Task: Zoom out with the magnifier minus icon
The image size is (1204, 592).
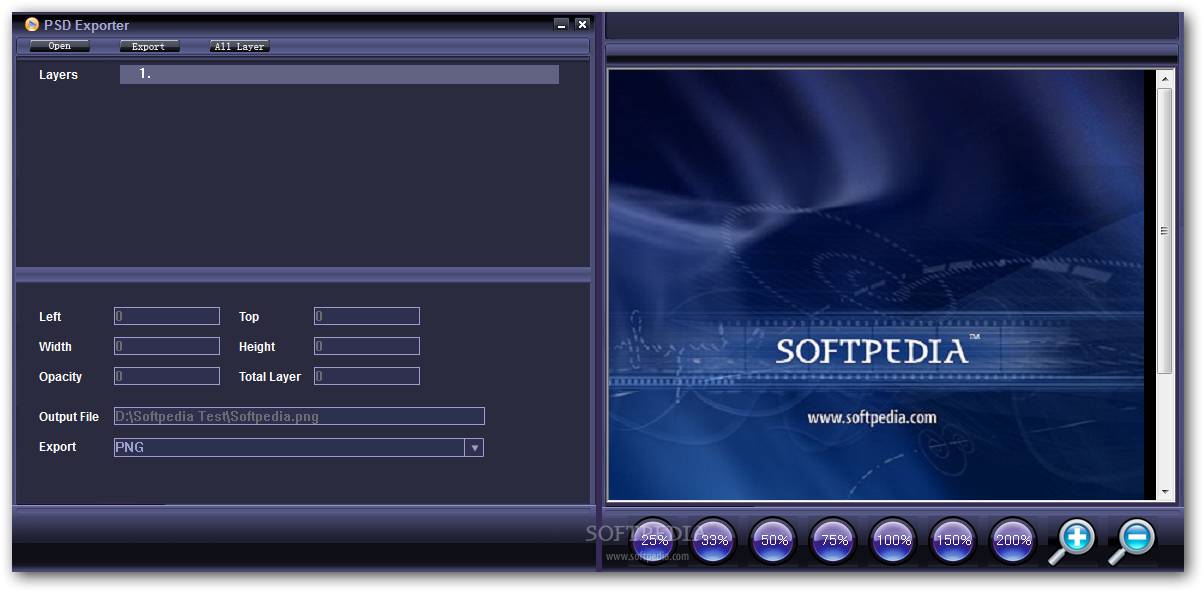Action: tap(1133, 541)
